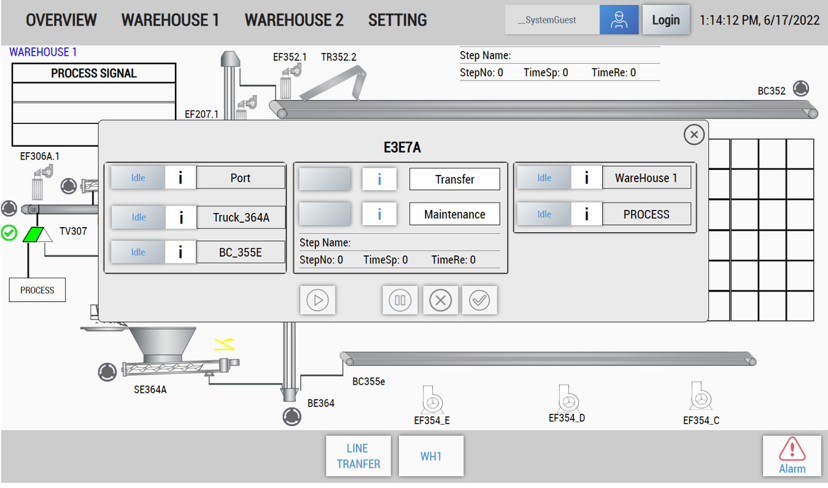
Task: Open the WAREHOUSE 2 tab
Action: click(x=294, y=20)
